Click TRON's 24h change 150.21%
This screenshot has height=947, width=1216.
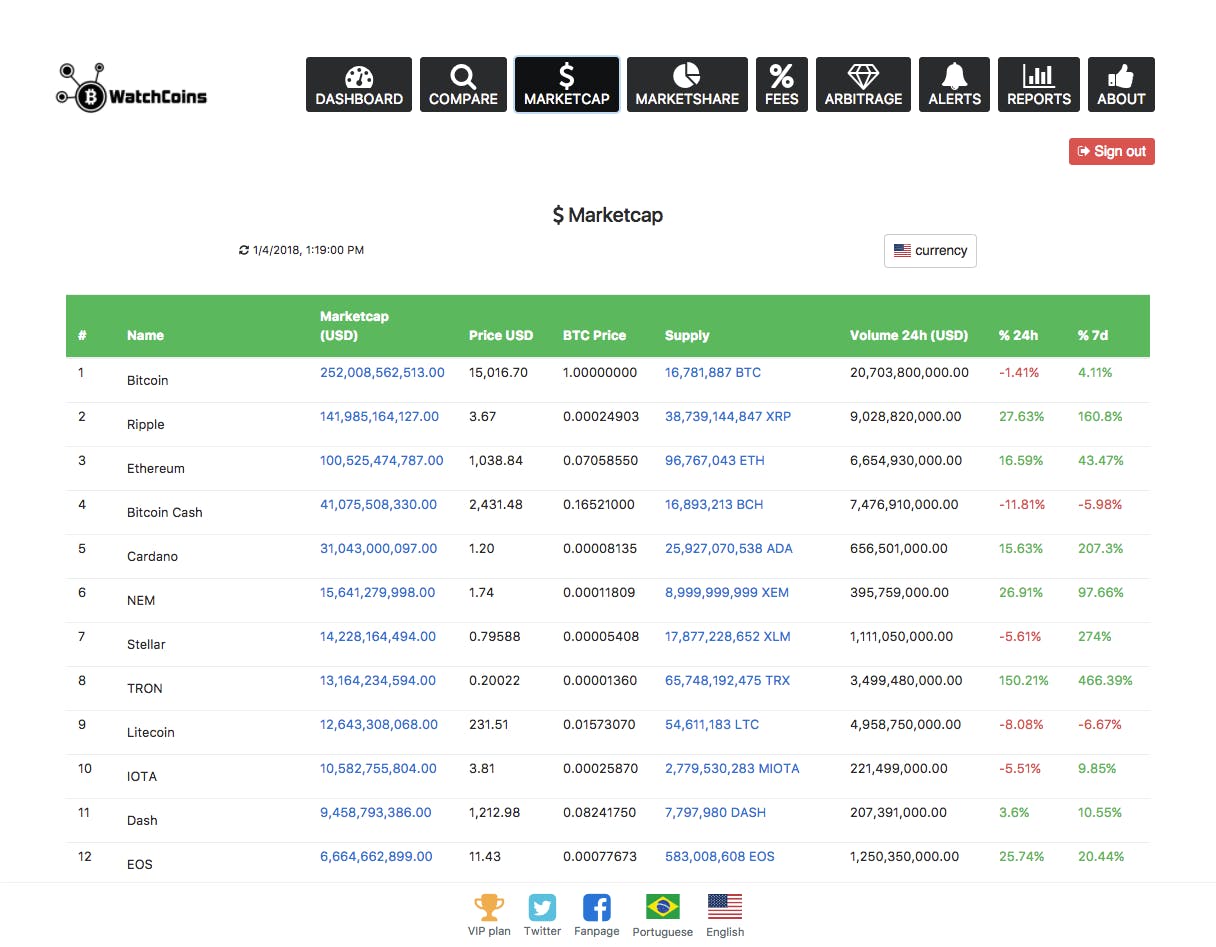1024,680
